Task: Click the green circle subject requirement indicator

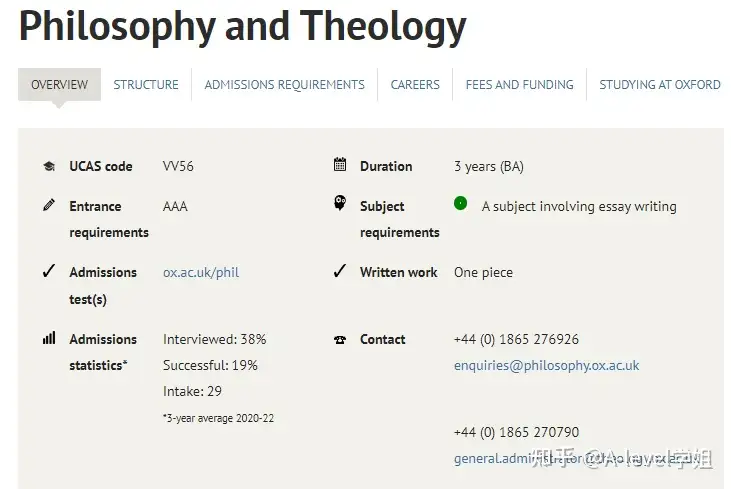Action: click(460, 203)
